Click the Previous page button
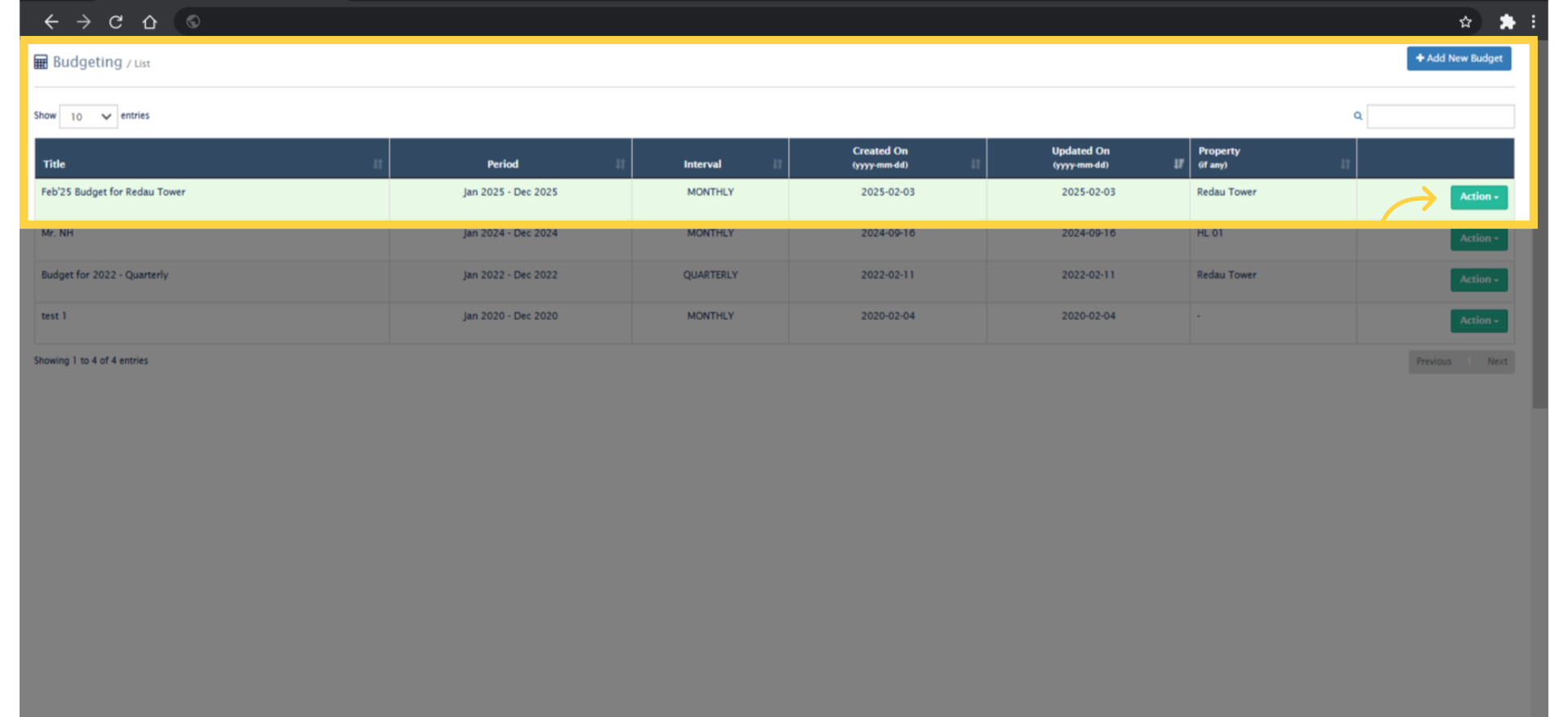The image size is (1568, 717). [x=1433, y=362]
